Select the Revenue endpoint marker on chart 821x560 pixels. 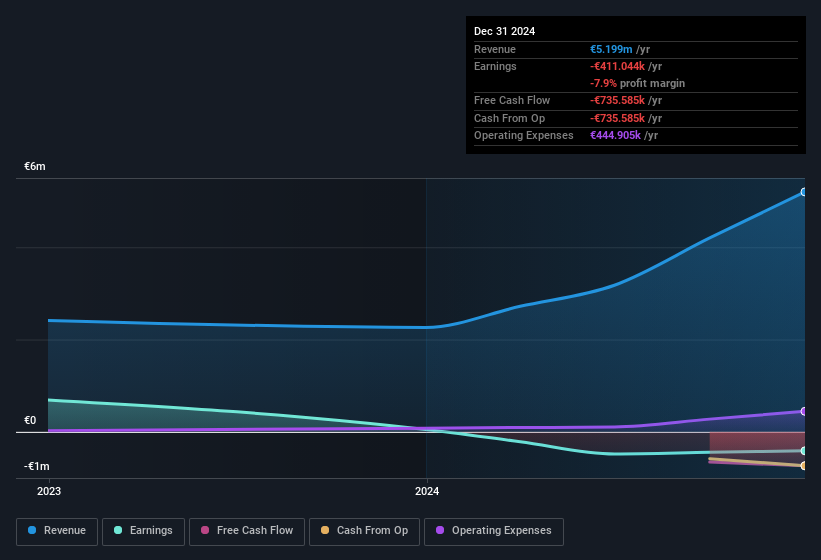(x=804, y=192)
